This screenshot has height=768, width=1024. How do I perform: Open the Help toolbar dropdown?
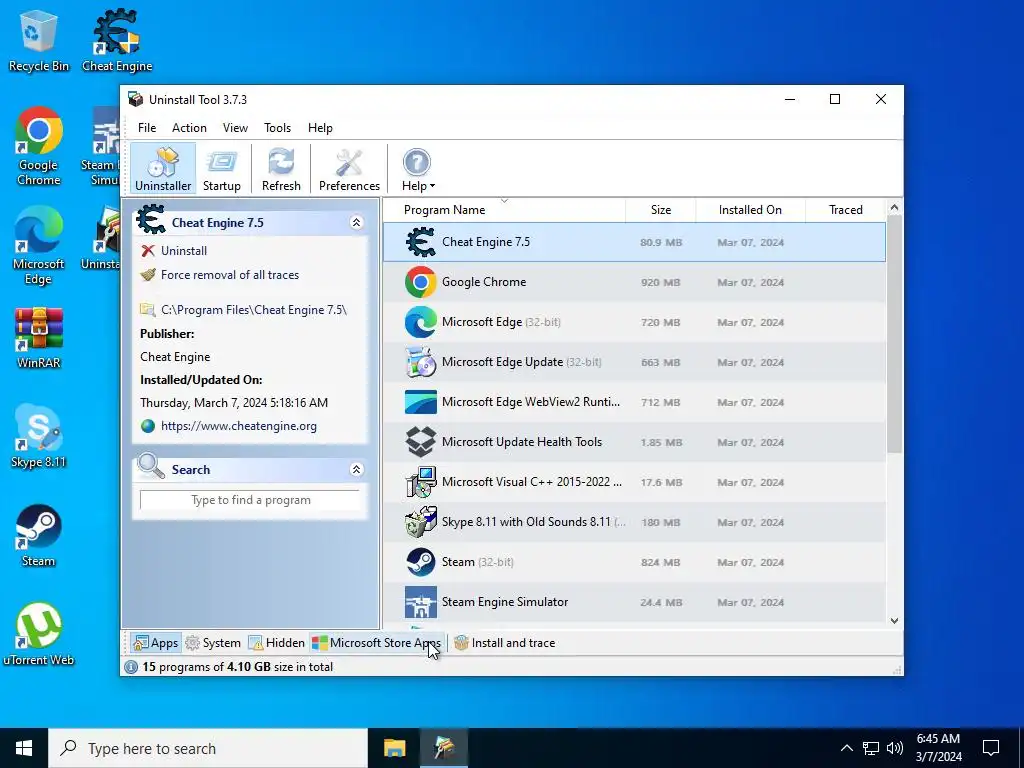[417, 168]
